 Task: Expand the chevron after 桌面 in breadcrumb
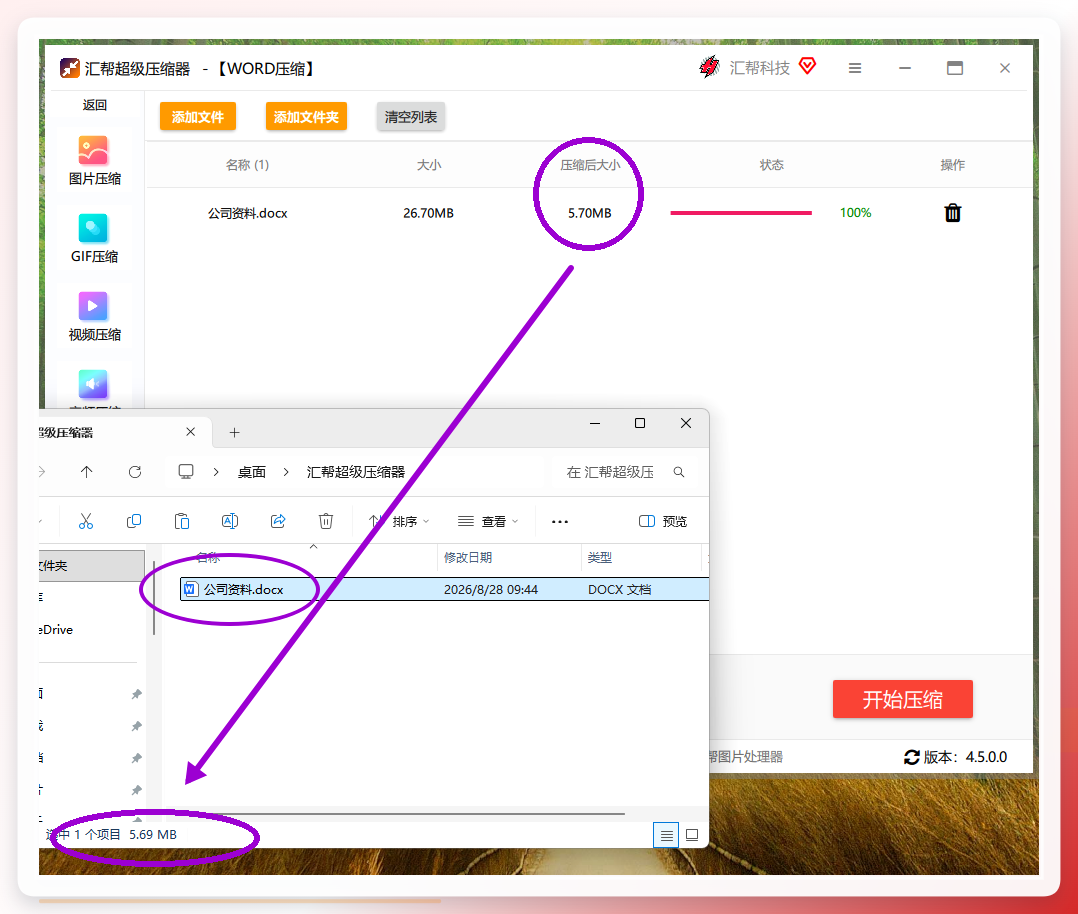coord(286,472)
